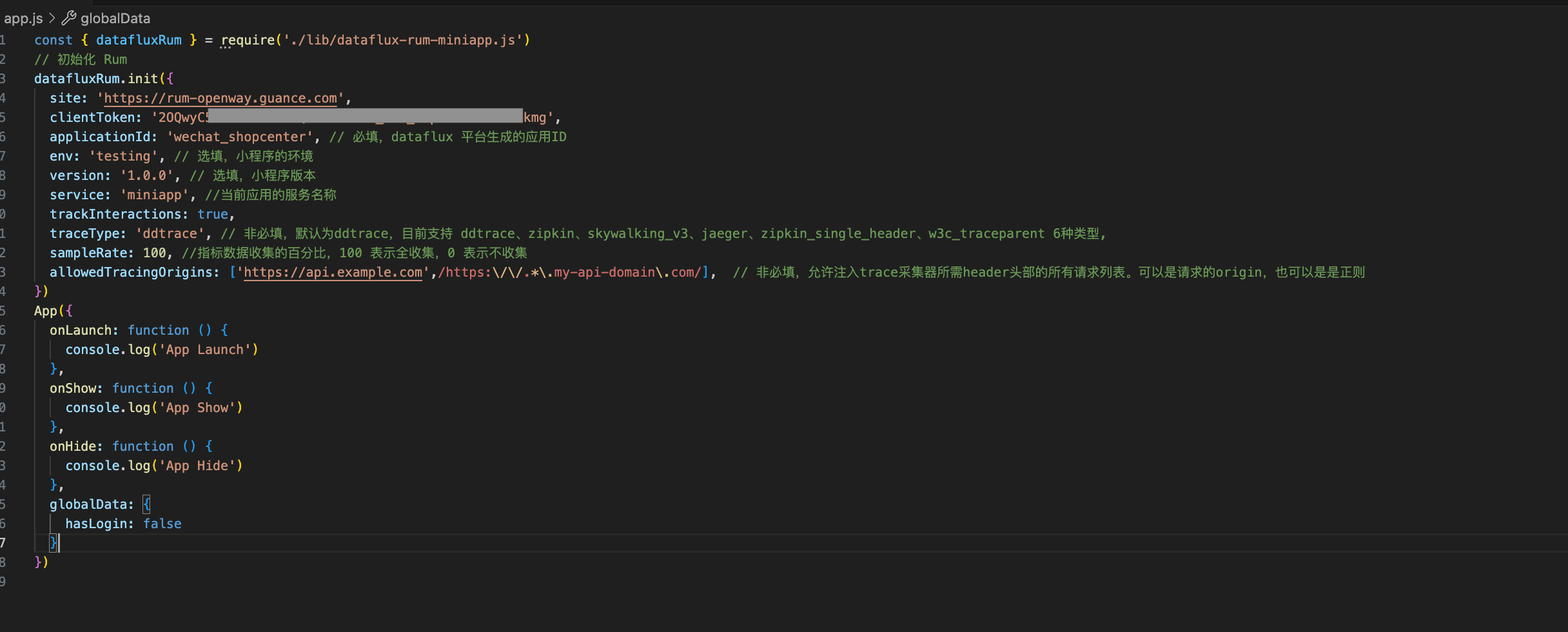This screenshot has width=1568, height=632.
Task: Click the 'miniapp' service value
Action: point(154,195)
